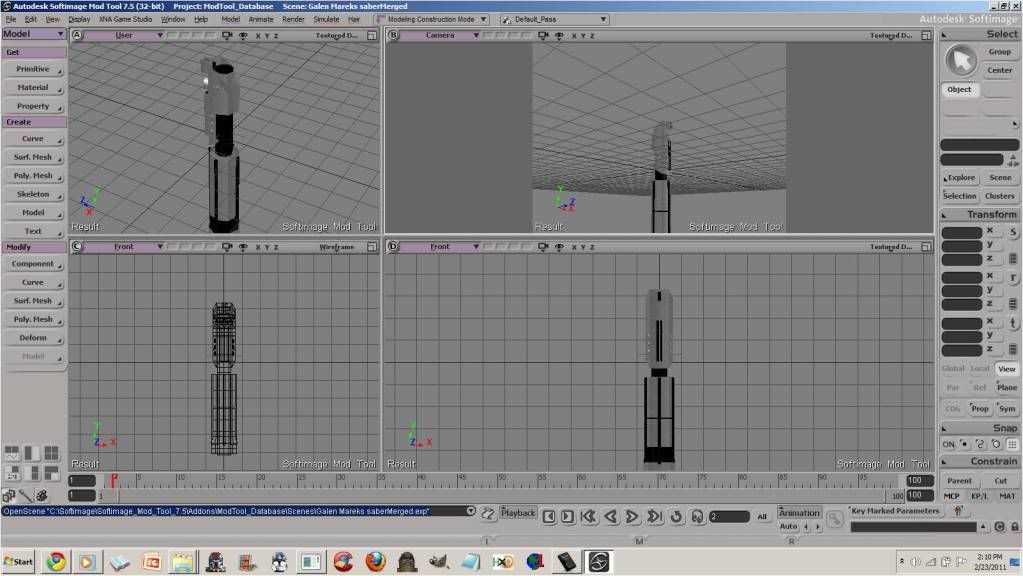
Task: Click the current frame number field
Action: pyautogui.click(x=729, y=517)
